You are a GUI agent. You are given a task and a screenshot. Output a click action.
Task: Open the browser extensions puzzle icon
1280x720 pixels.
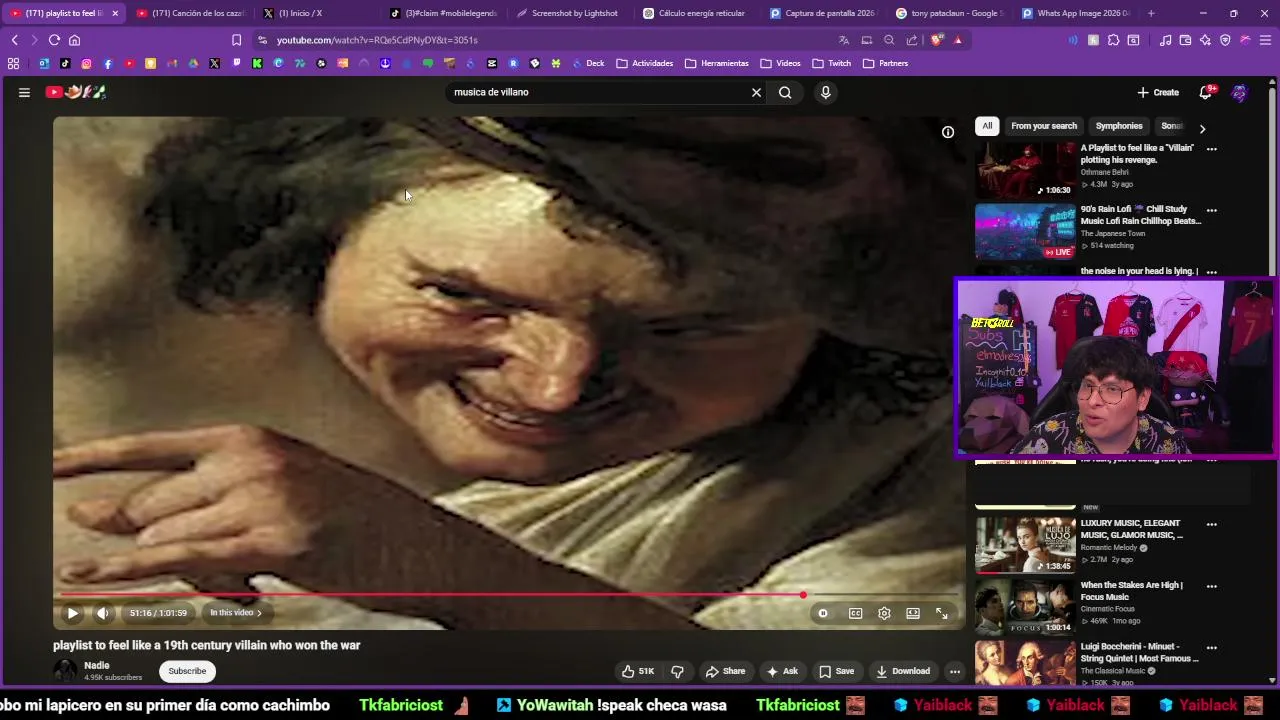click(x=1113, y=40)
